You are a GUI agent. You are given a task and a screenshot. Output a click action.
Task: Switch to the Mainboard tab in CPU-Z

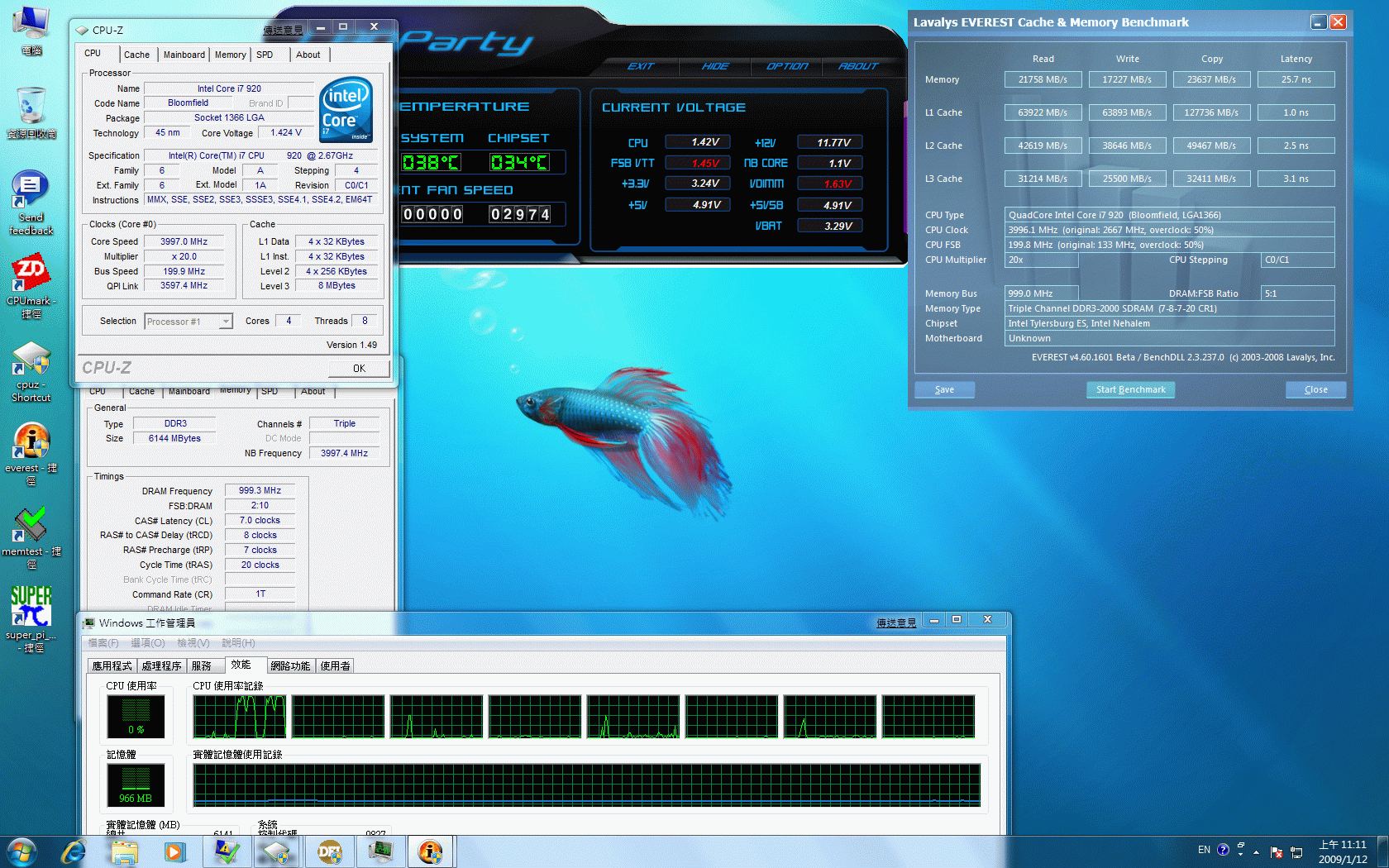pos(184,55)
